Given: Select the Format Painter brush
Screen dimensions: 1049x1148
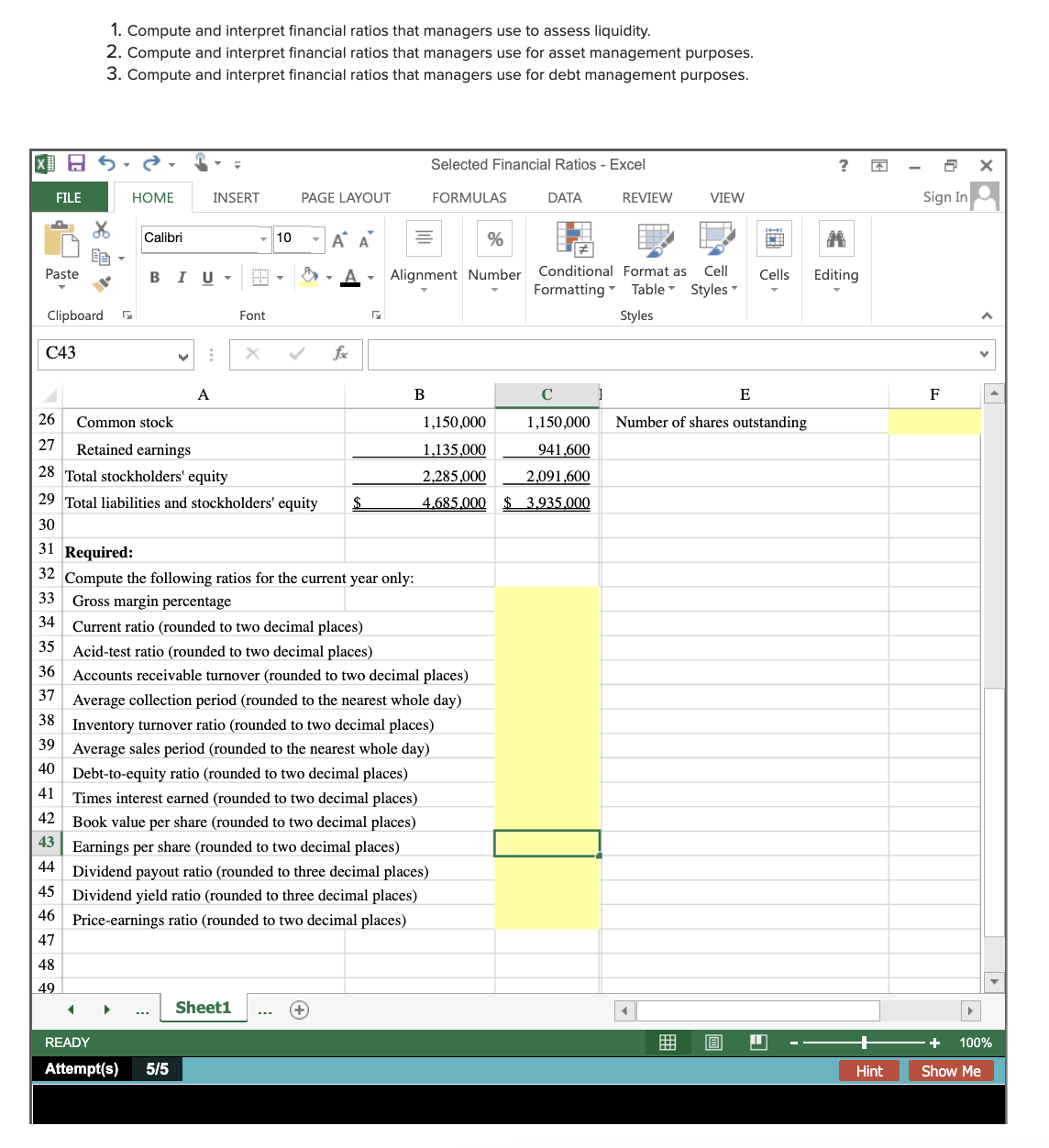Looking at the screenshot, I should click(x=103, y=283).
